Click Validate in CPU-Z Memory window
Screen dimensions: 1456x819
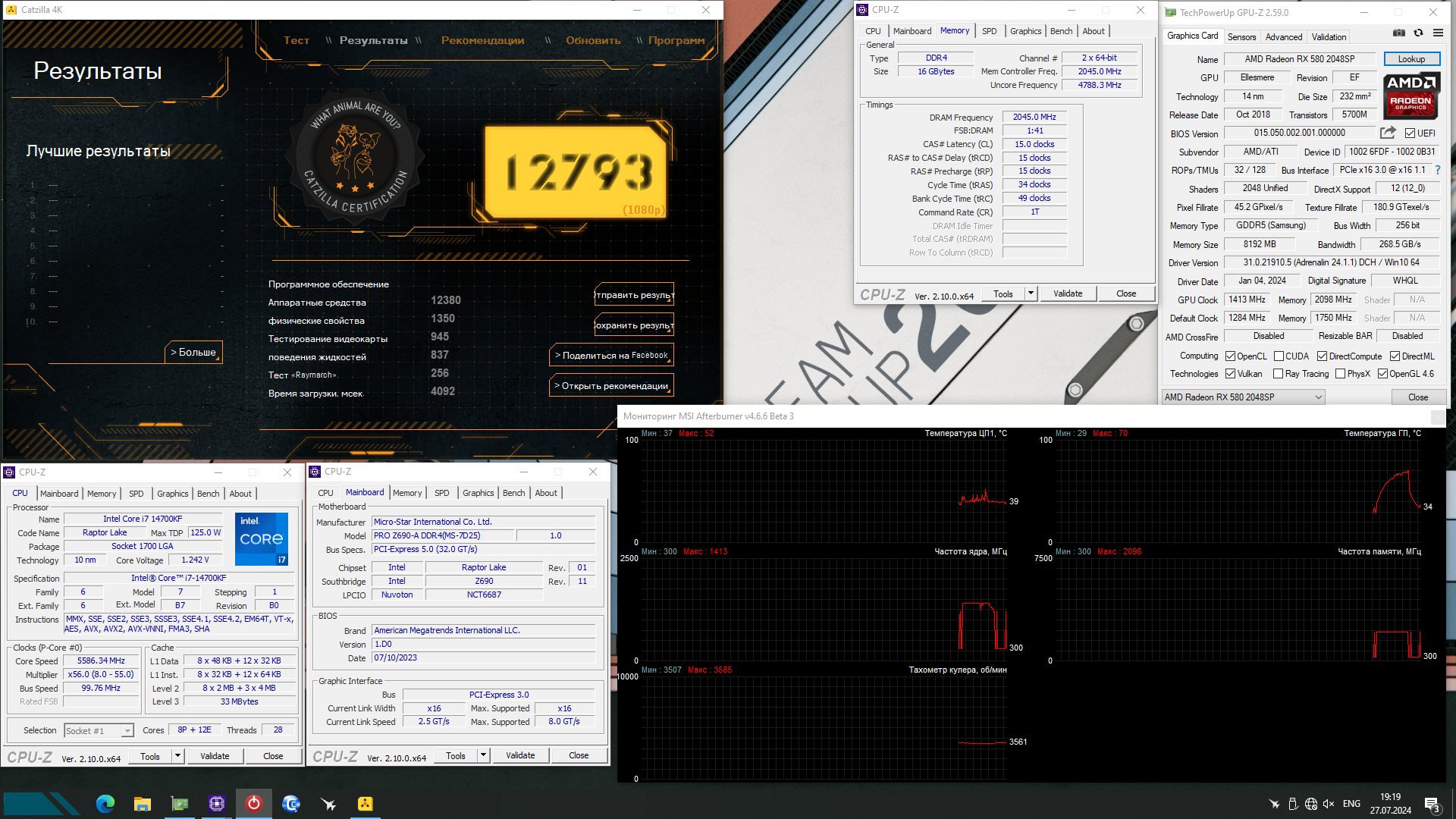click(1068, 293)
